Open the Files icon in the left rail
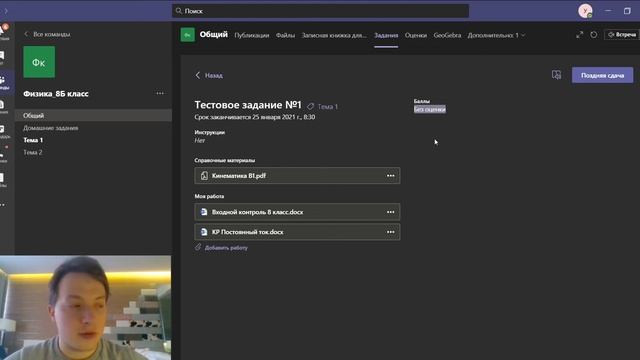Image resolution: width=640 pixels, height=360 pixels. 2,179
